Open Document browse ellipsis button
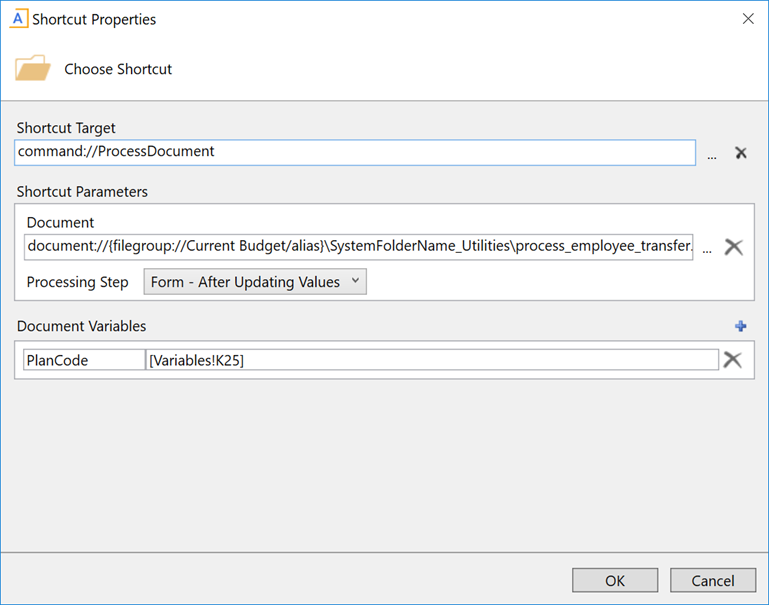769x605 pixels. click(x=707, y=248)
